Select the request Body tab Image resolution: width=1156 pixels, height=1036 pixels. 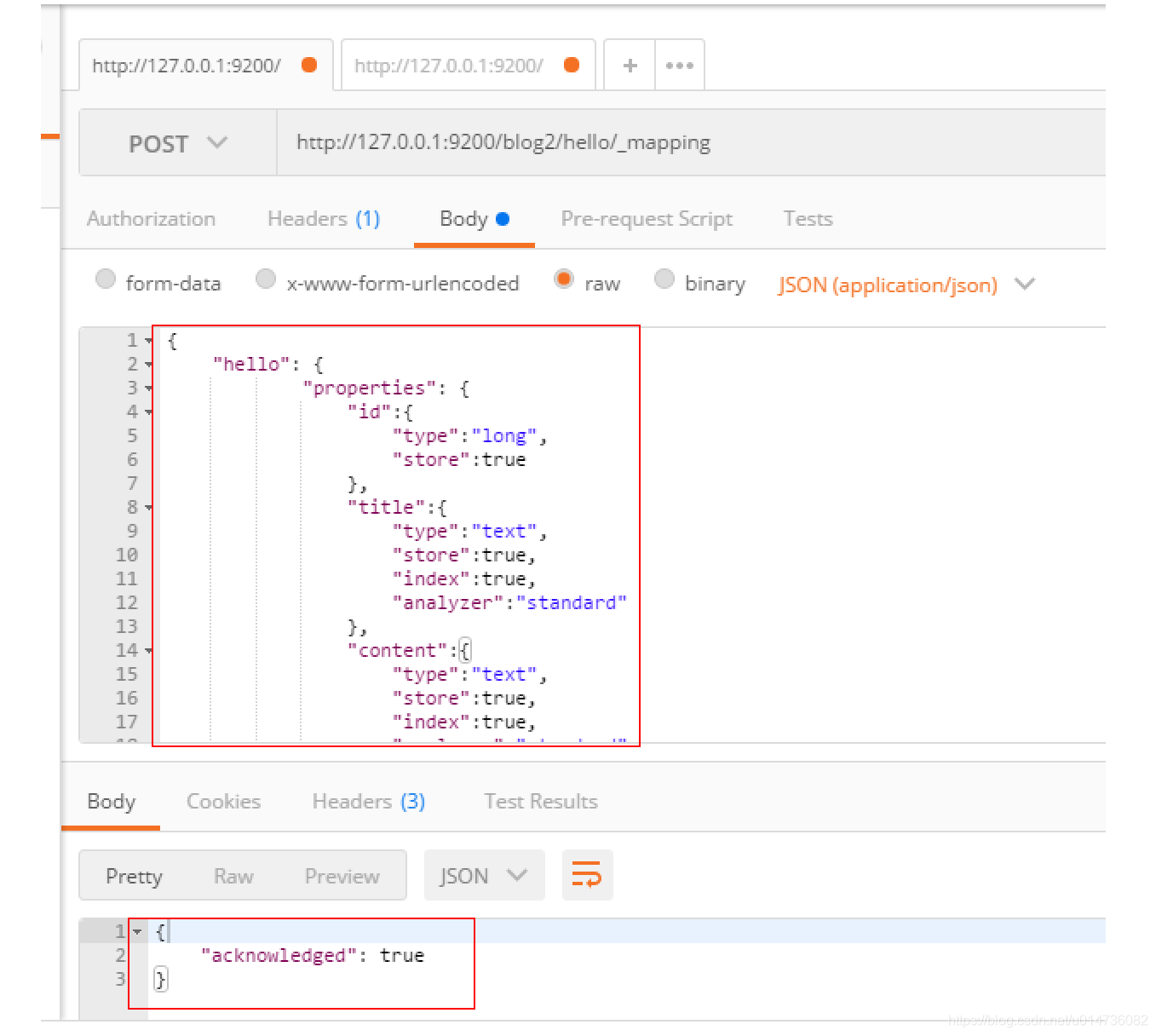tap(474, 219)
